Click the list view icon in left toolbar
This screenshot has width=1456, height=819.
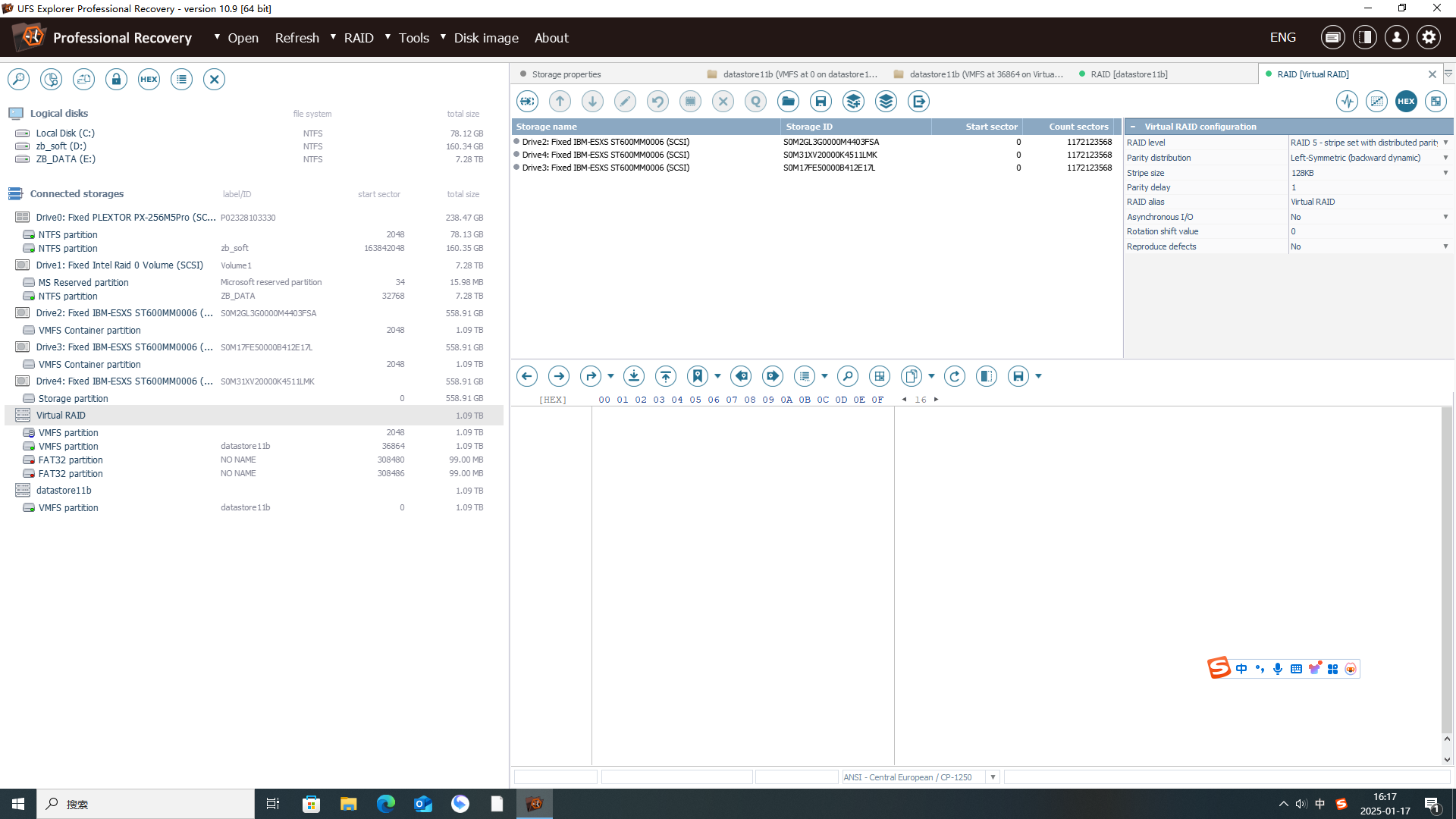click(x=181, y=79)
